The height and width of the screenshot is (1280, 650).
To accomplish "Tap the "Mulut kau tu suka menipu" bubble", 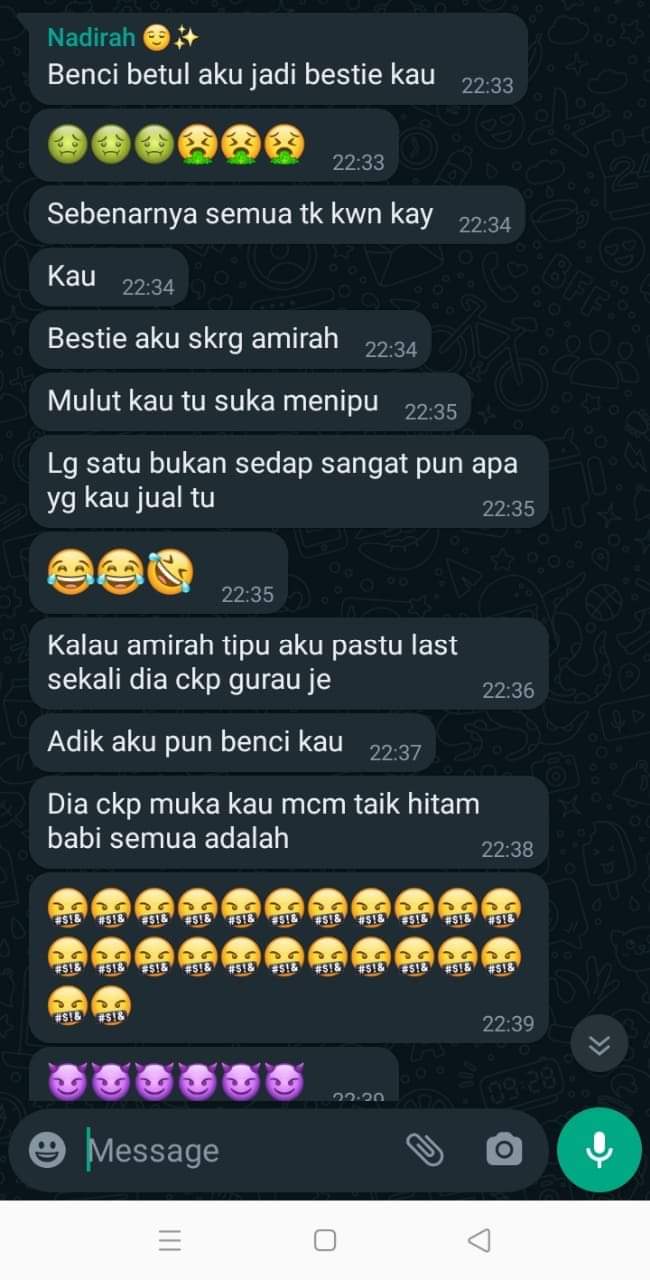I will pos(250,402).
